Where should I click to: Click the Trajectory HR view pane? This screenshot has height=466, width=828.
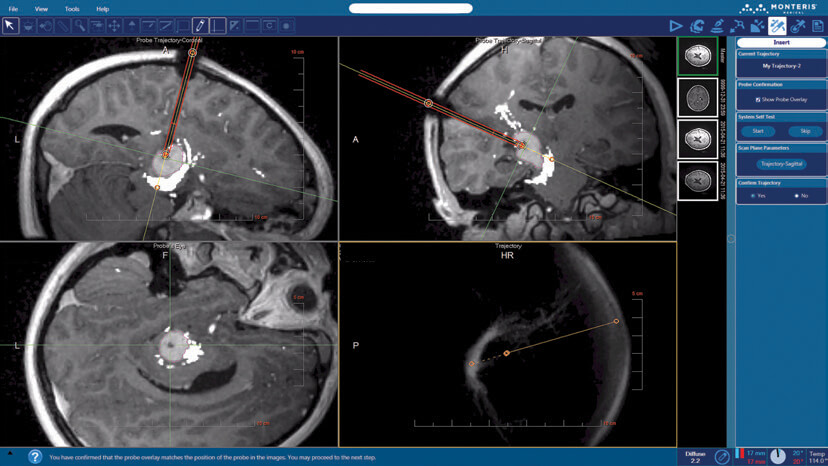coord(507,344)
